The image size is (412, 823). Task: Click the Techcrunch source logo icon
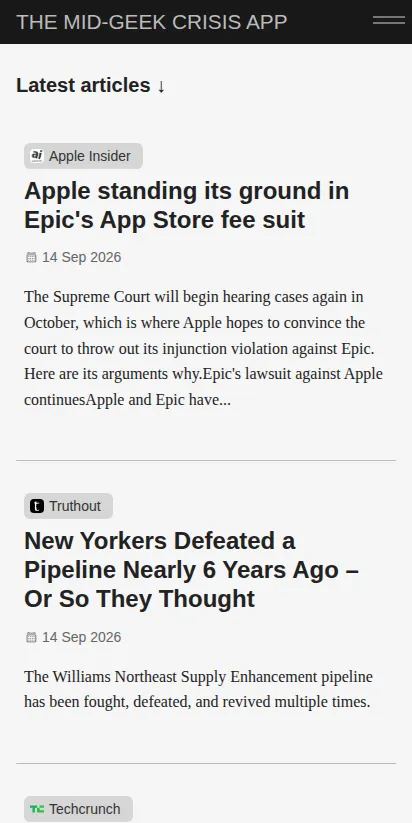[x=37, y=809]
